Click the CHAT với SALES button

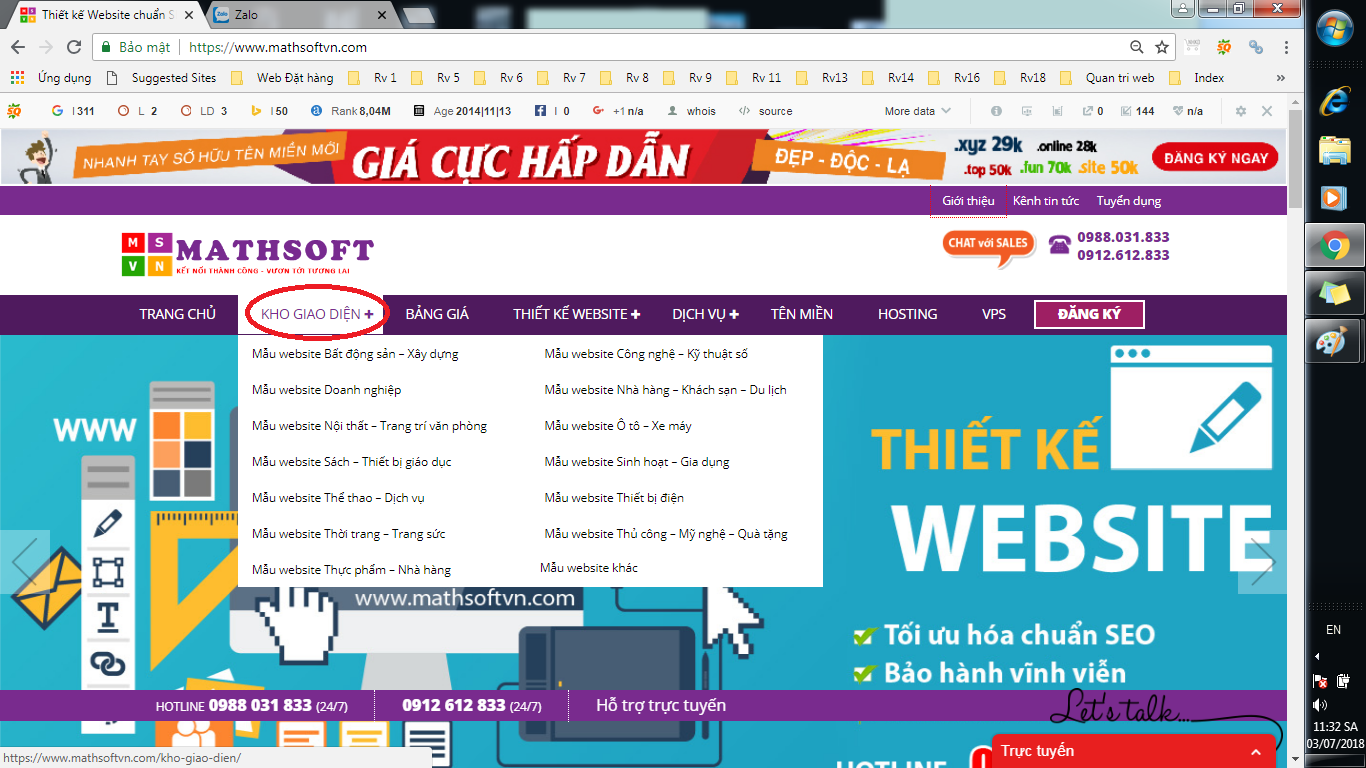[988, 247]
